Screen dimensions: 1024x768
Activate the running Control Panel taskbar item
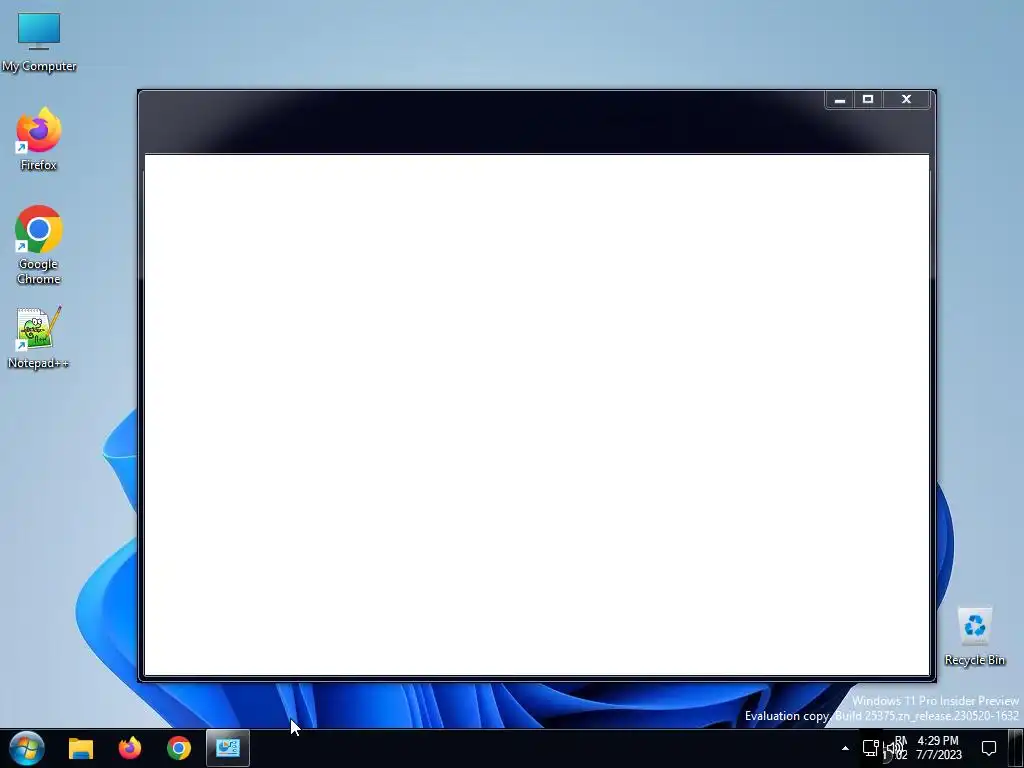pyautogui.click(x=228, y=748)
